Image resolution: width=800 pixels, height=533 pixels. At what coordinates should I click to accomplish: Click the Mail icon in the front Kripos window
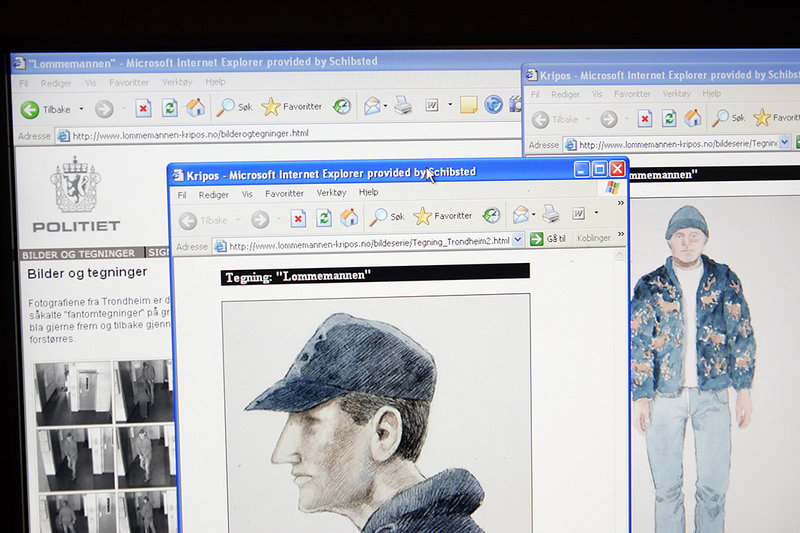520,214
